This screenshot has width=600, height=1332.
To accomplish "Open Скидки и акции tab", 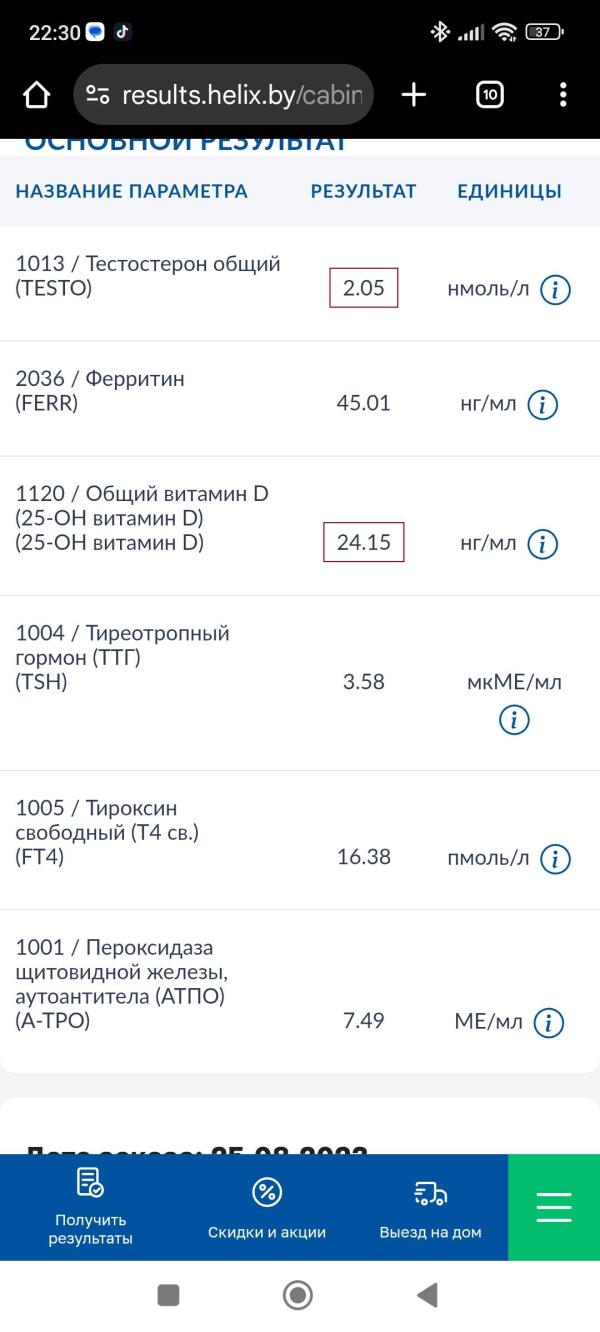I will 267,1207.
